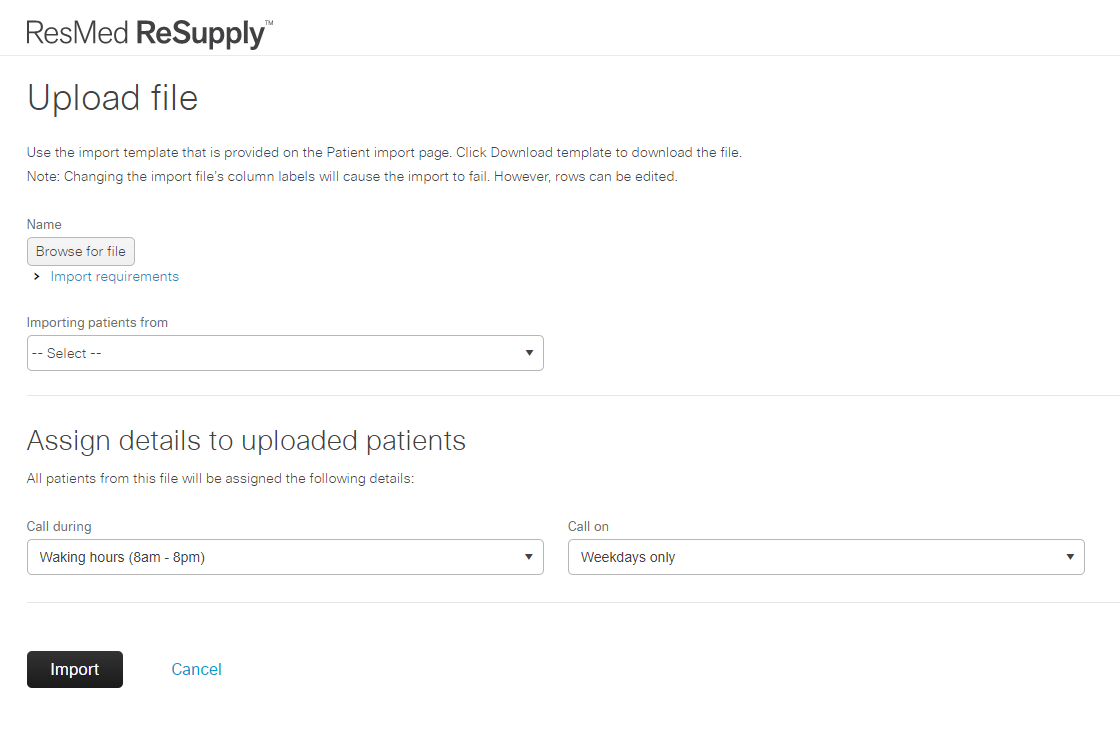Image resolution: width=1120 pixels, height=730 pixels.
Task: Open the Waking hours (8am - 8pm) dropdown
Action: (x=285, y=557)
